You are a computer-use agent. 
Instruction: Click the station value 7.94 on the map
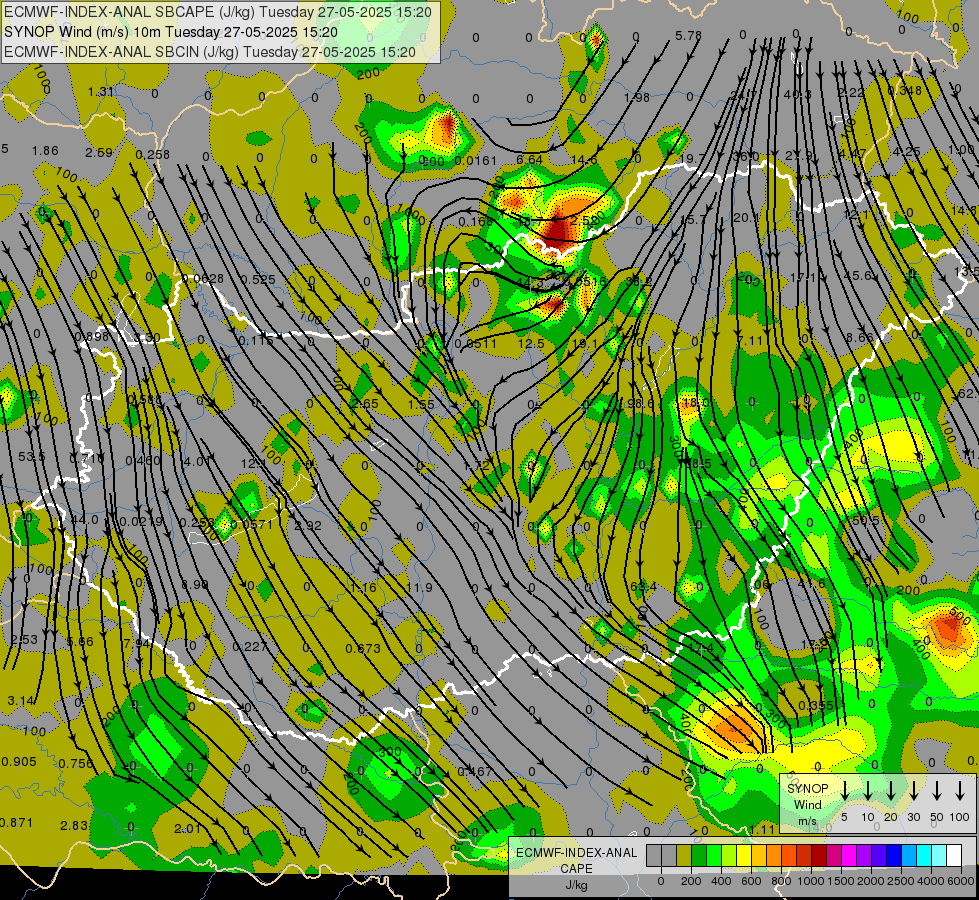[137, 643]
